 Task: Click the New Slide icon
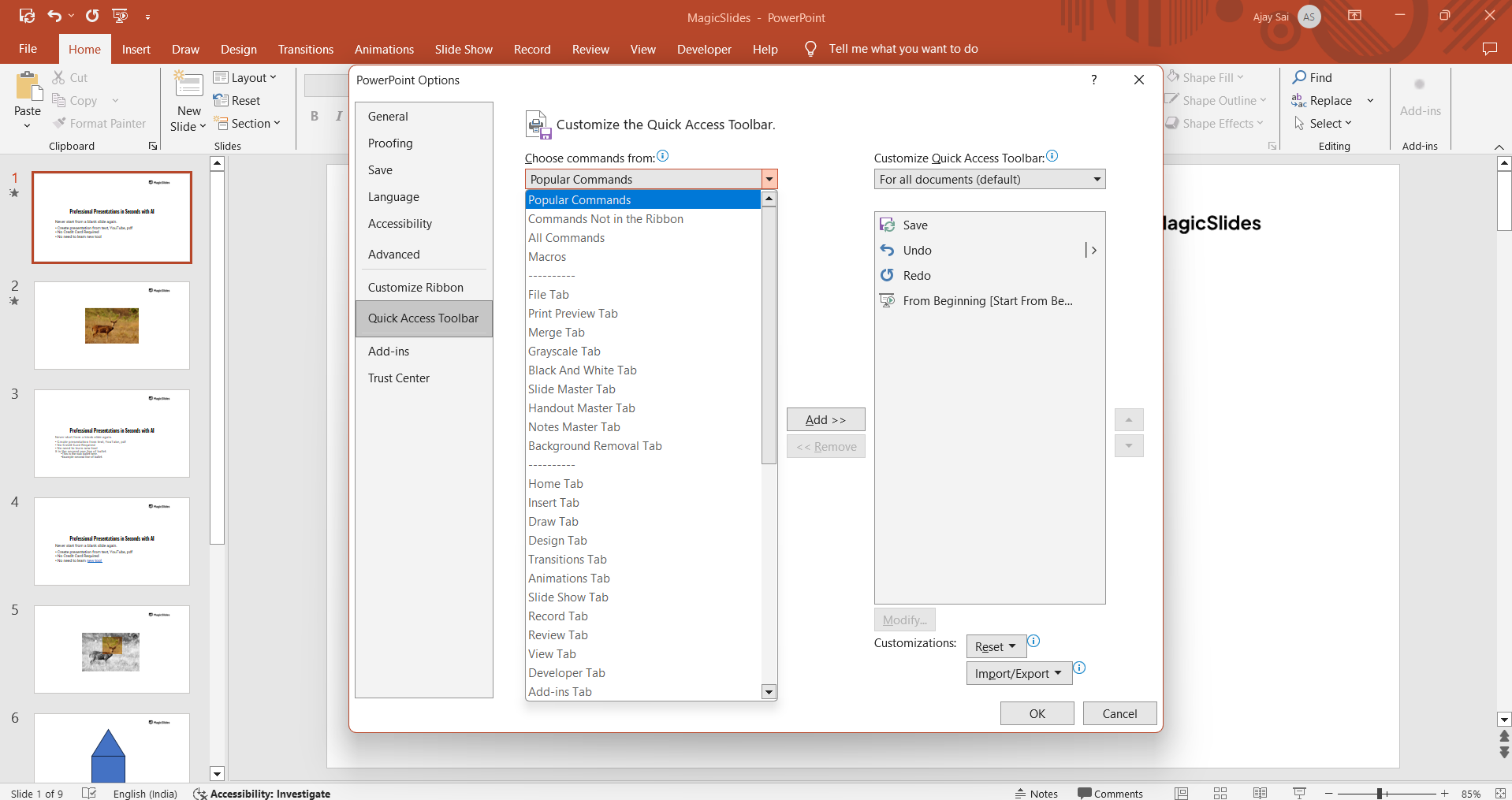pyautogui.click(x=189, y=85)
